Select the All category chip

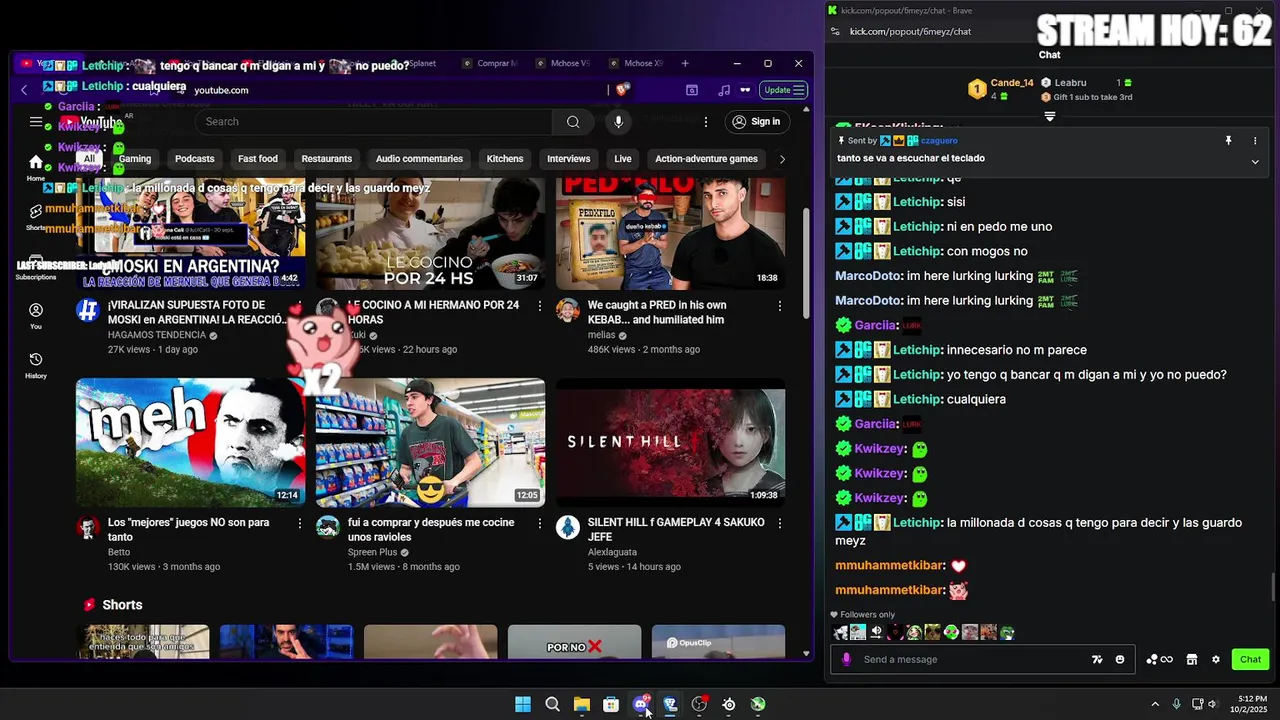89,159
